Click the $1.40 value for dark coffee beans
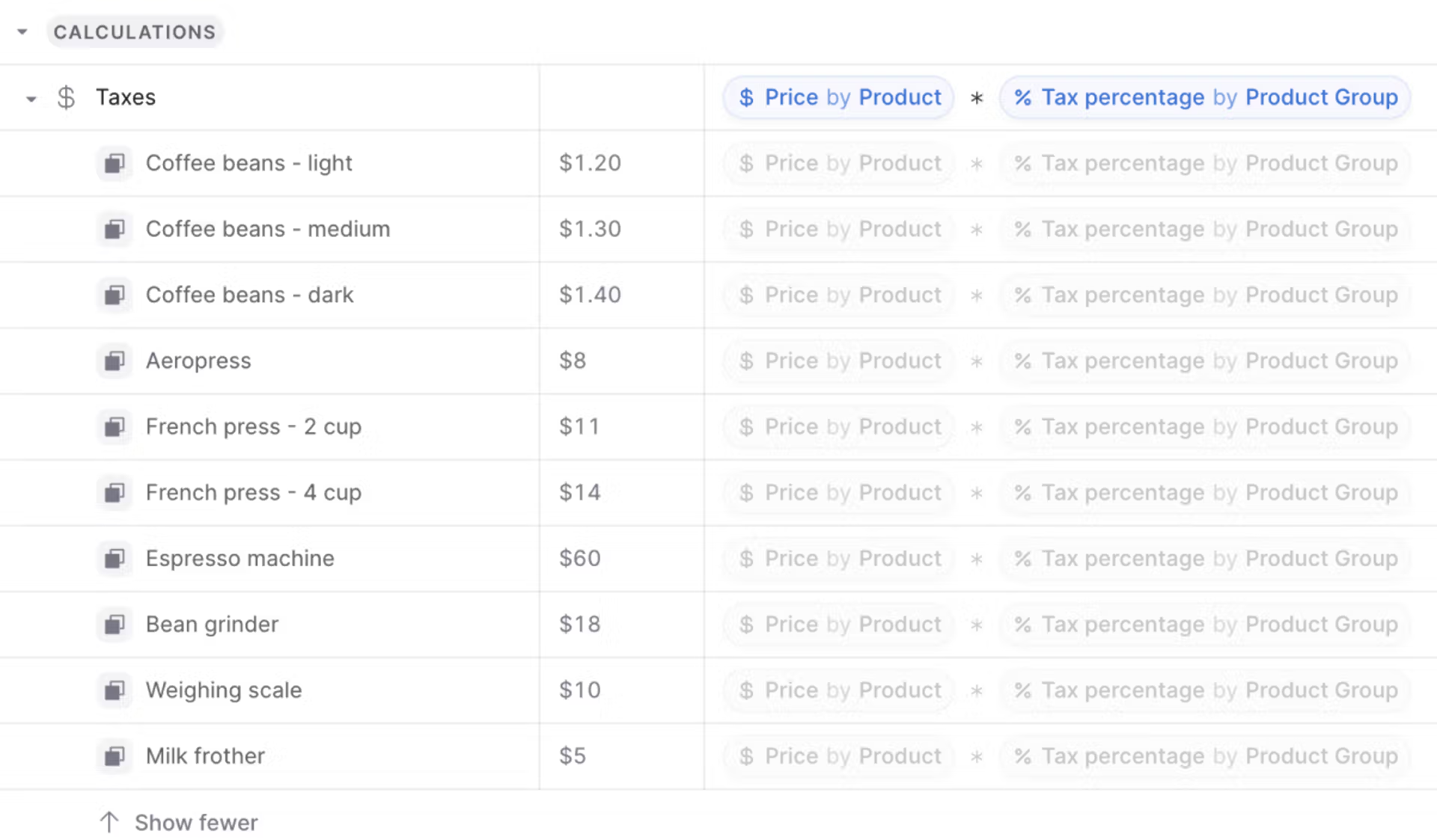 (x=590, y=295)
